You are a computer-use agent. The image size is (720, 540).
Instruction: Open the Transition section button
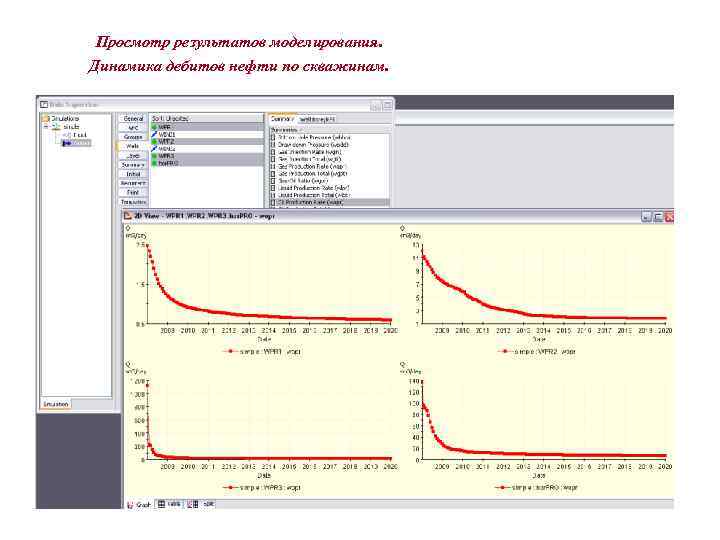click(133, 202)
